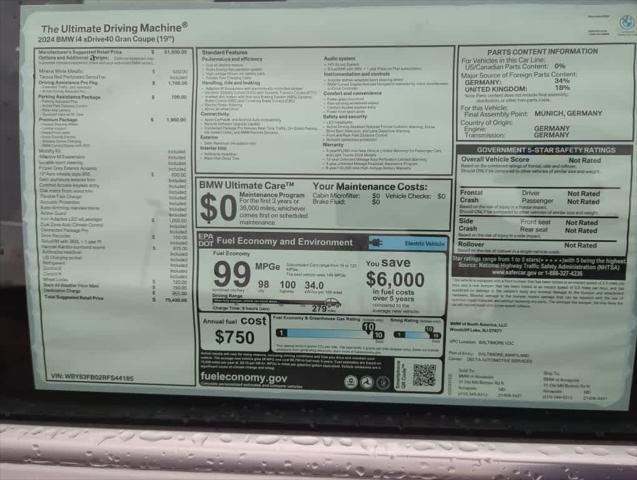
Task: Click 'GOVERNMENT 5-STAR SAFETY RATINGS' header
Action: (546, 150)
